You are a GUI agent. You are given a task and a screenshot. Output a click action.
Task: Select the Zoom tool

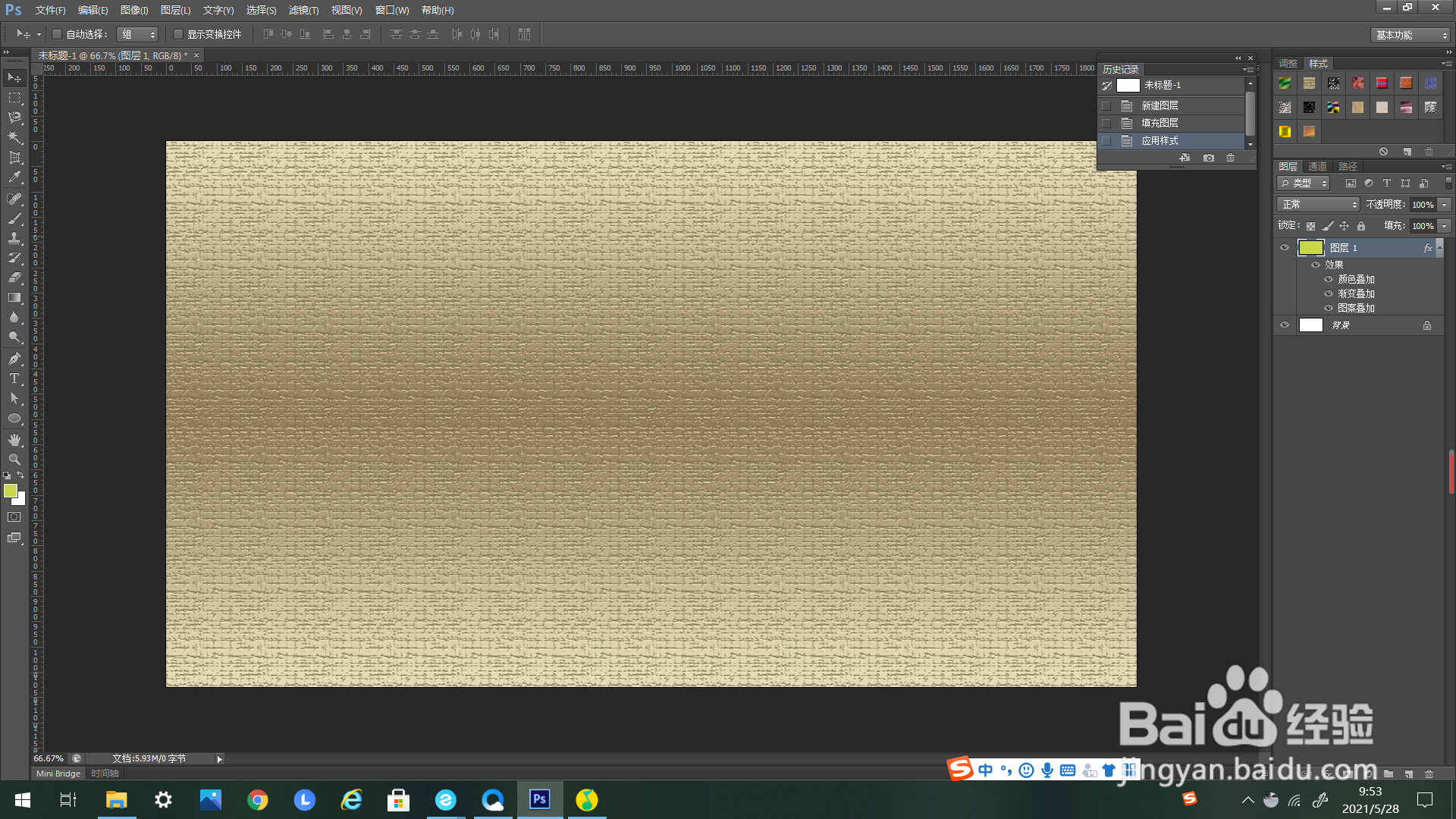pyautogui.click(x=14, y=460)
